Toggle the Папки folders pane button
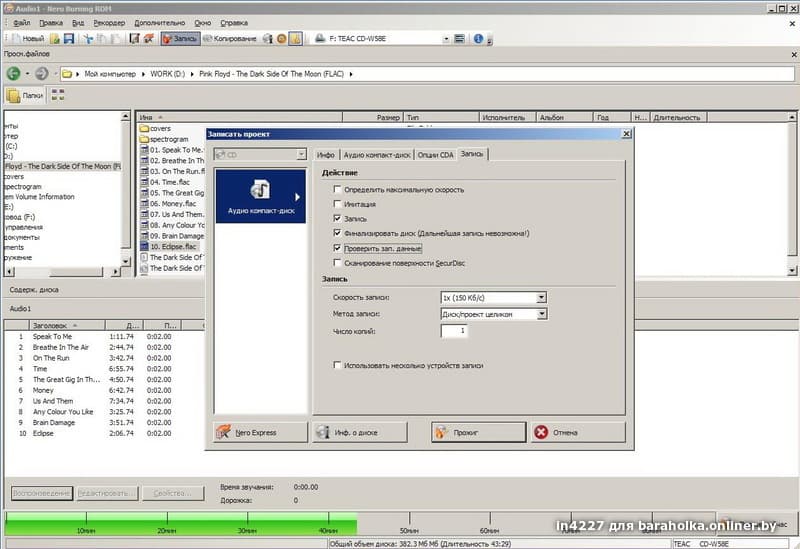The height and width of the screenshot is (549, 800). 24,95
